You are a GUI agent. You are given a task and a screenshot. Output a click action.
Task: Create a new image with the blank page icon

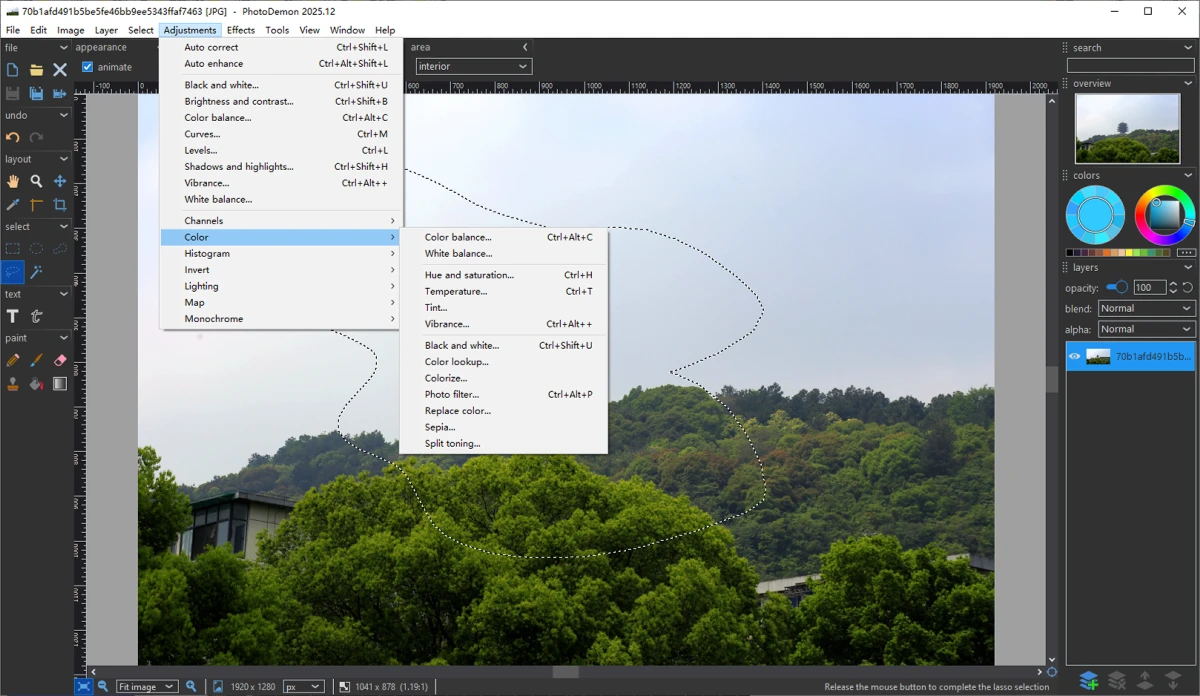coord(12,70)
